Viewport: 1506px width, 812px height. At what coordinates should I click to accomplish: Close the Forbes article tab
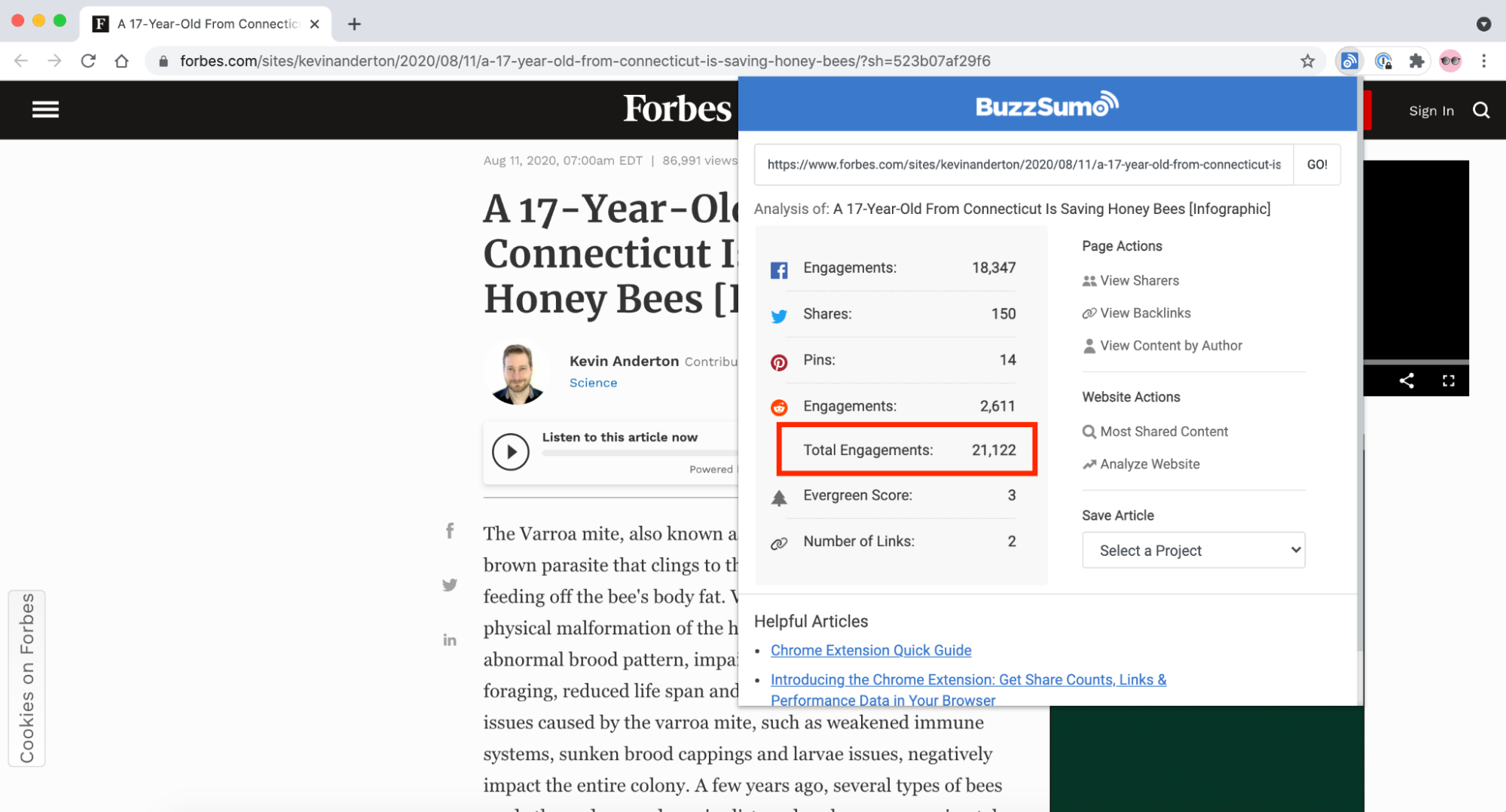pyautogui.click(x=315, y=24)
